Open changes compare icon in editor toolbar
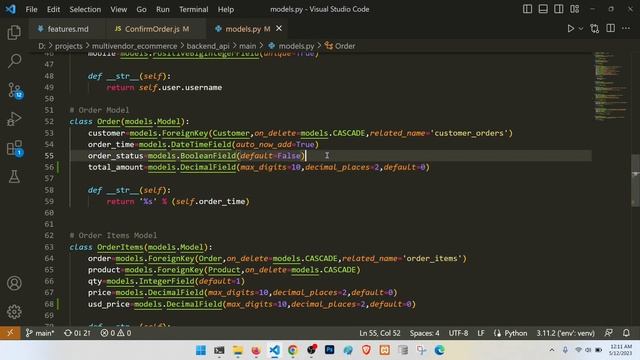This screenshot has width=640, height=360. (x=595, y=29)
